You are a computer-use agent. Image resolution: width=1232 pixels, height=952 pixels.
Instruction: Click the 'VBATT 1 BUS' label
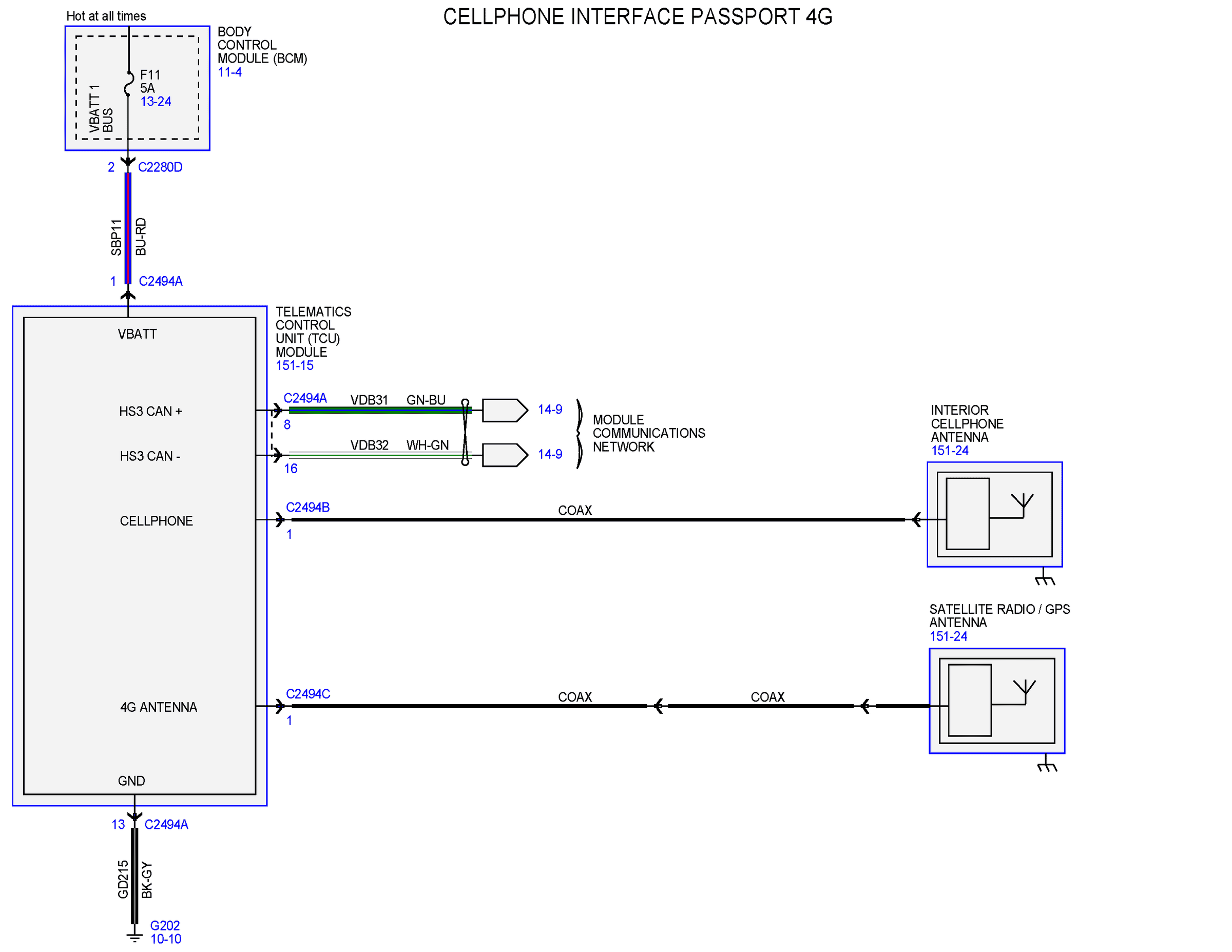click(x=101, y=109)
